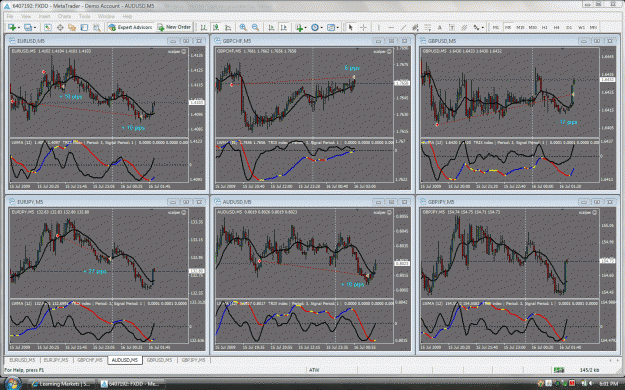The image size is (625, 390).
Task: Expand the Periods dropdown arrow
Action: [x=321, y=28]
